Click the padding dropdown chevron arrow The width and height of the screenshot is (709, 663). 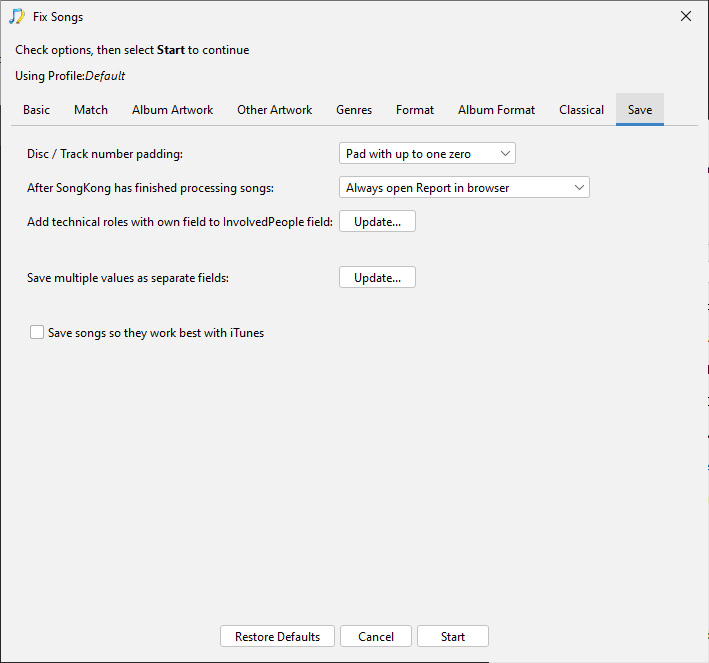pos(505,154)
